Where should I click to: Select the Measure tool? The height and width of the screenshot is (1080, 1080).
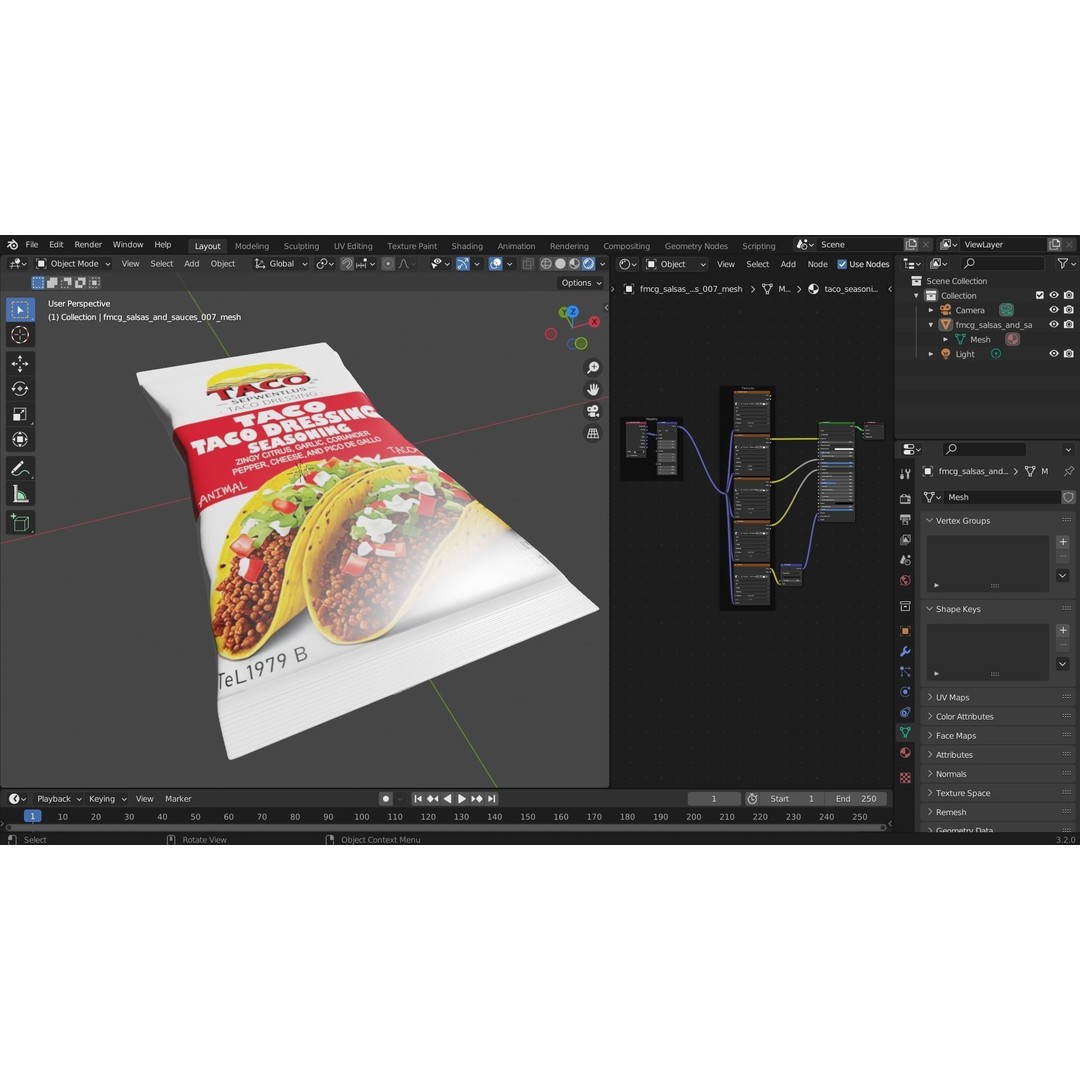click(20, 495)
